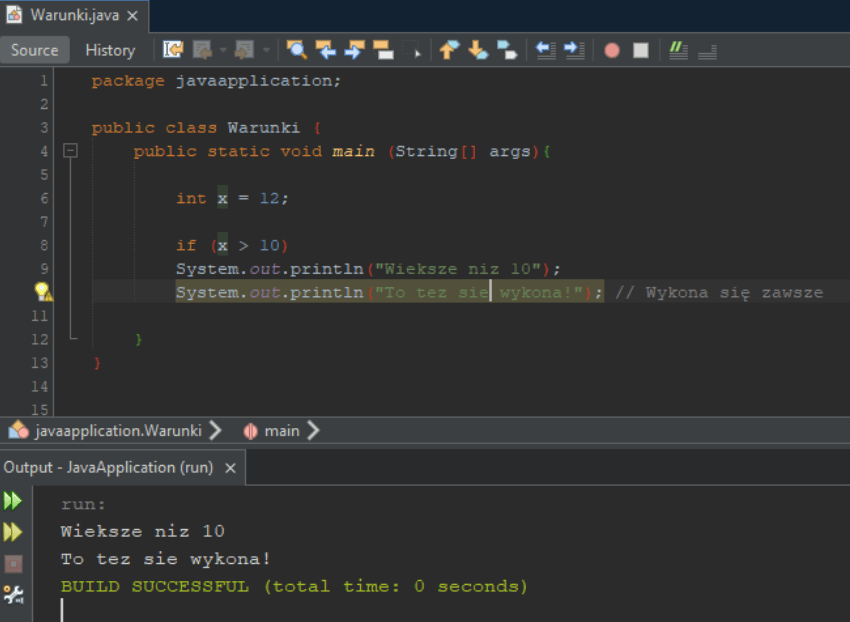Close the Output - JavaApplication (run) tab
The width and height of the screenshot is (850, 622).
click(x=230, y=468)
